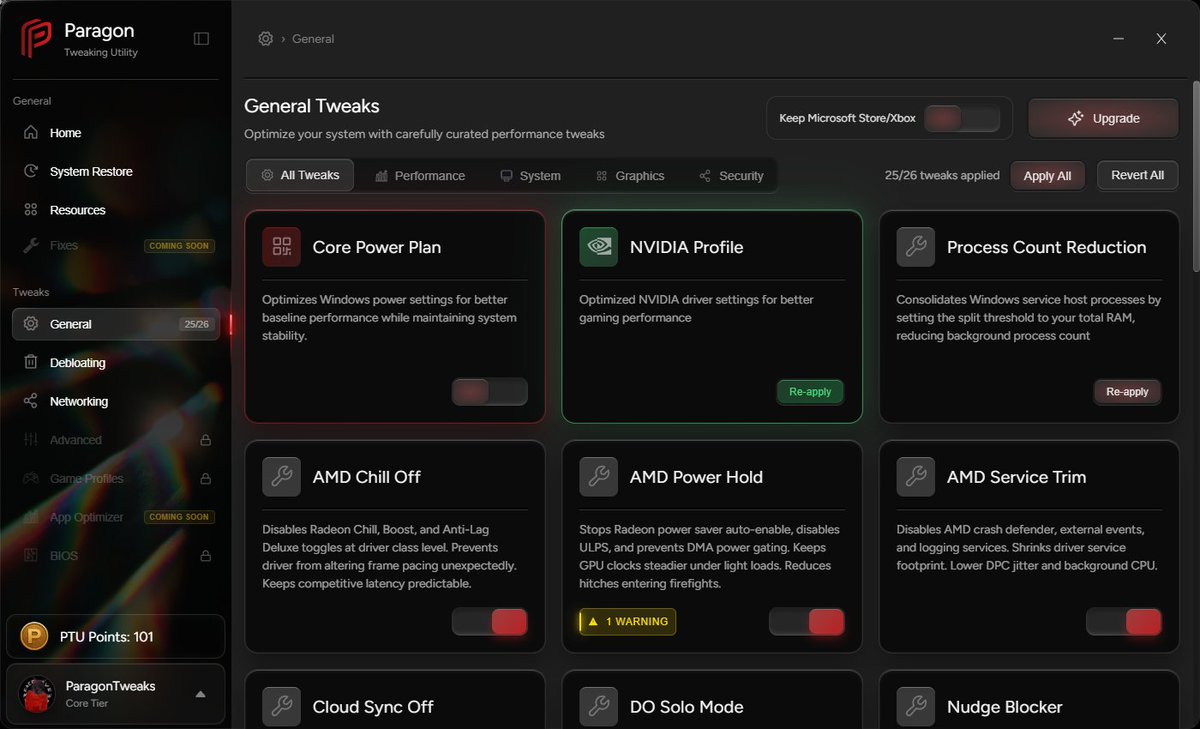Open Resources in sidebar
This screenshot has height=729, width=1200.
tap(115, 210)
